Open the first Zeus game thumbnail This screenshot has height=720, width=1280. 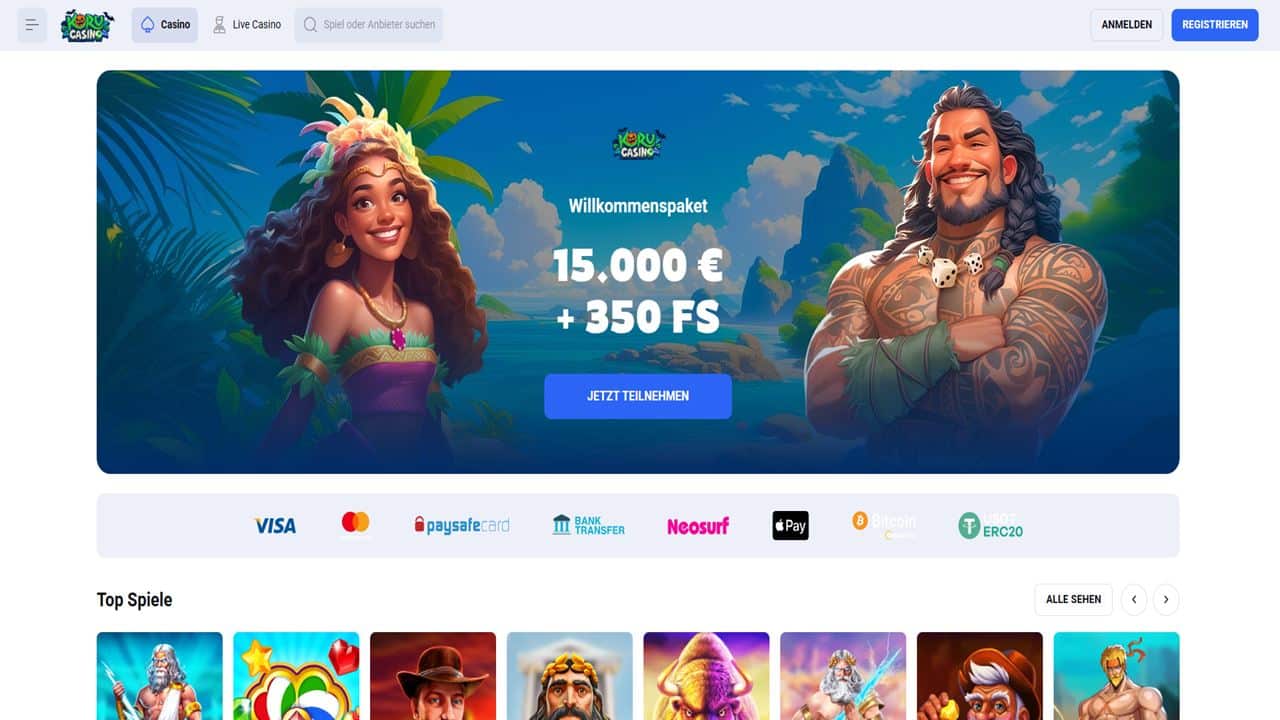160,676
